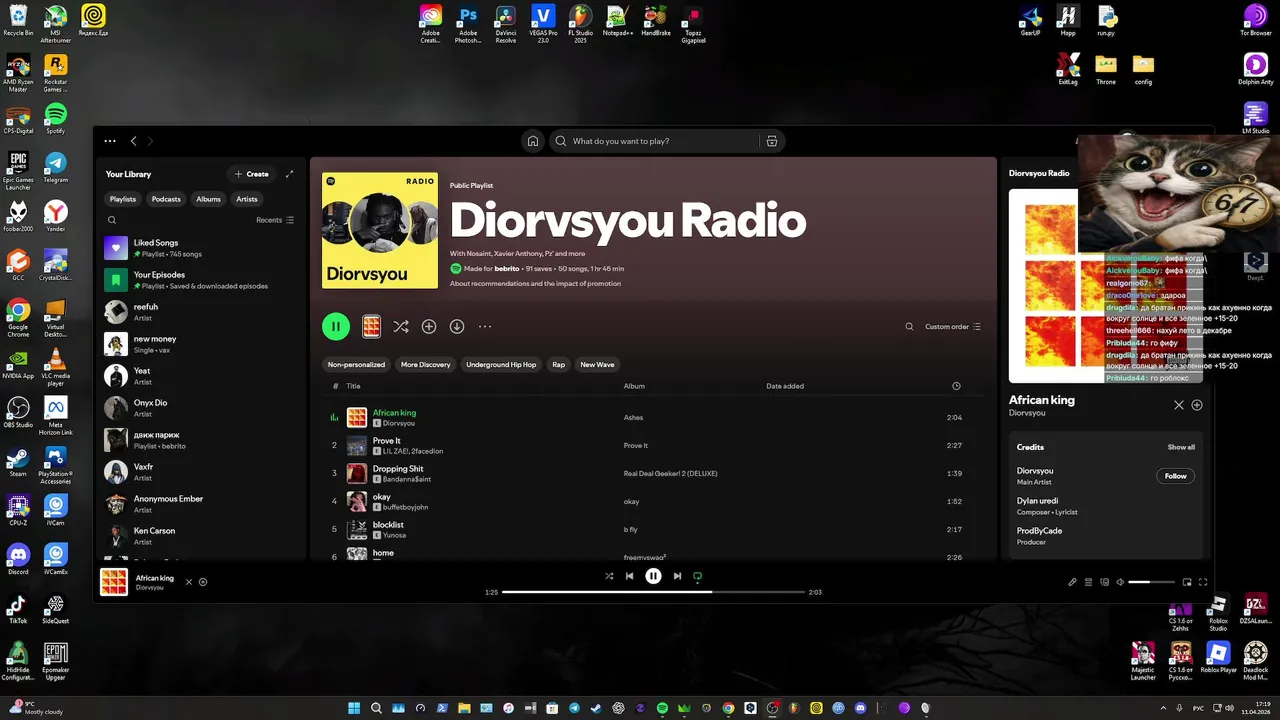The image size is (1280, 720).
Task: Skip to next track
Action: point(677,576)
